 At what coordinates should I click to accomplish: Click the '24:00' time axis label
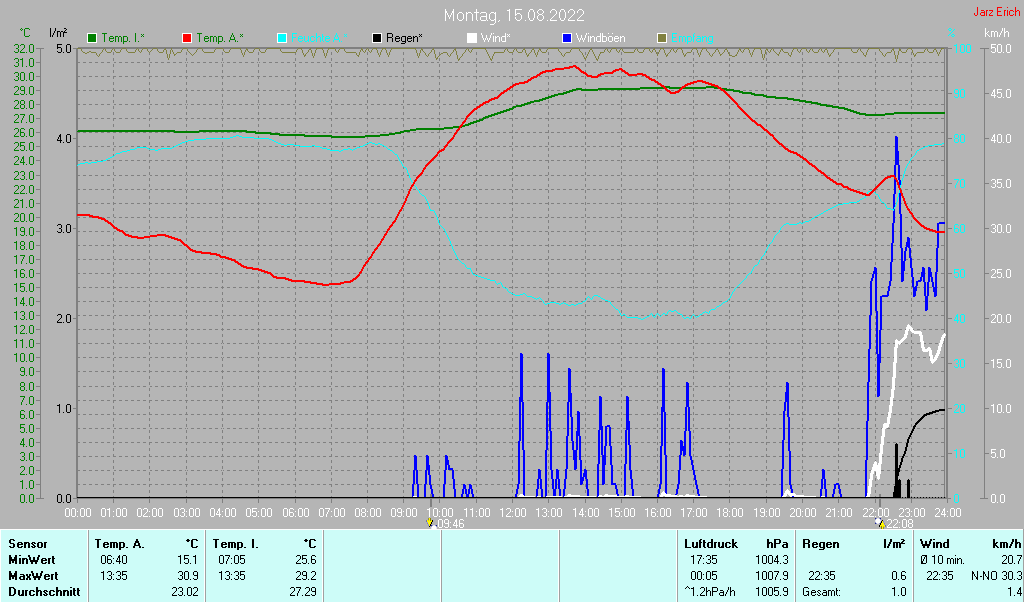(x=948, y=513)
